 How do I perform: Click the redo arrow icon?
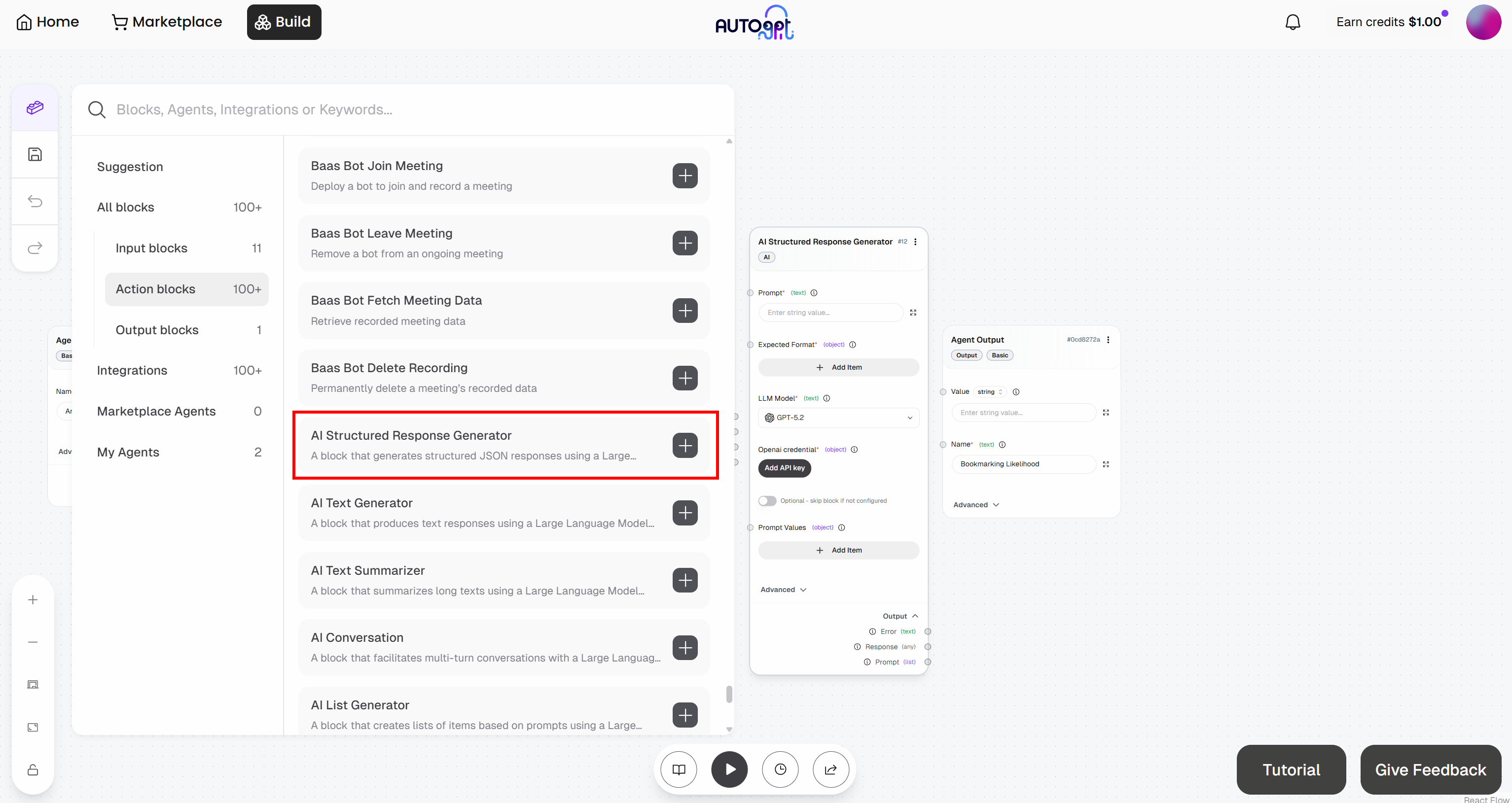click(35, 248)
